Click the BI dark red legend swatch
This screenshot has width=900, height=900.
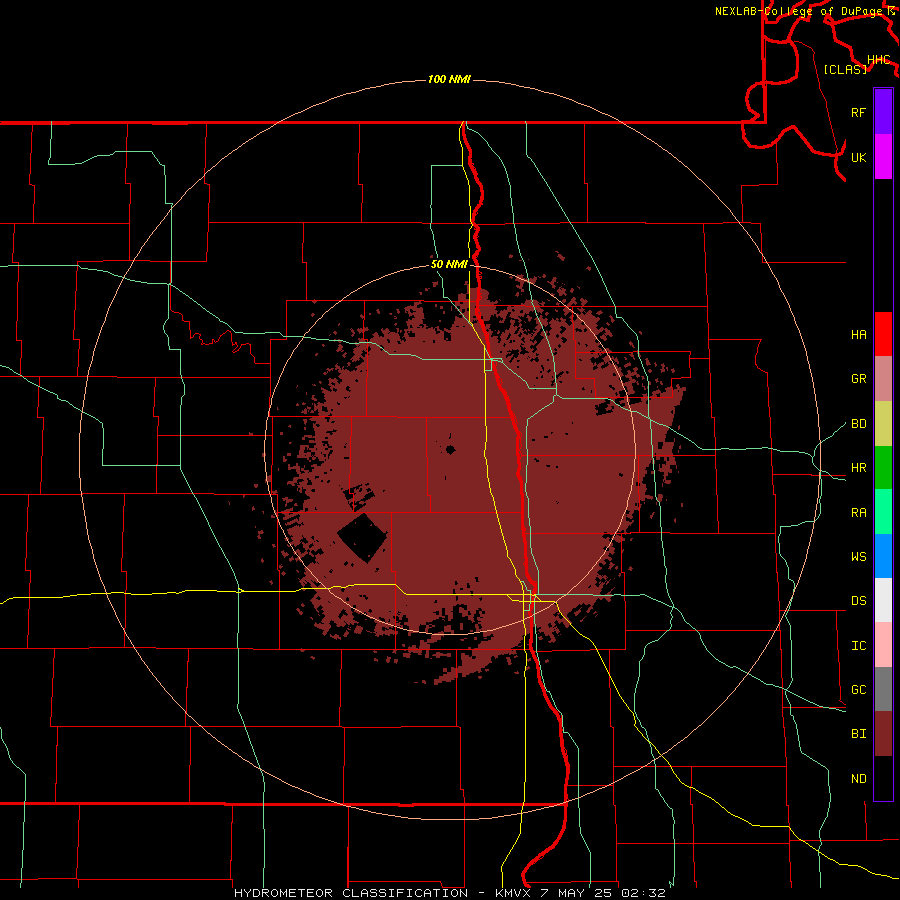pyautogui.click(x=883, y=734)
